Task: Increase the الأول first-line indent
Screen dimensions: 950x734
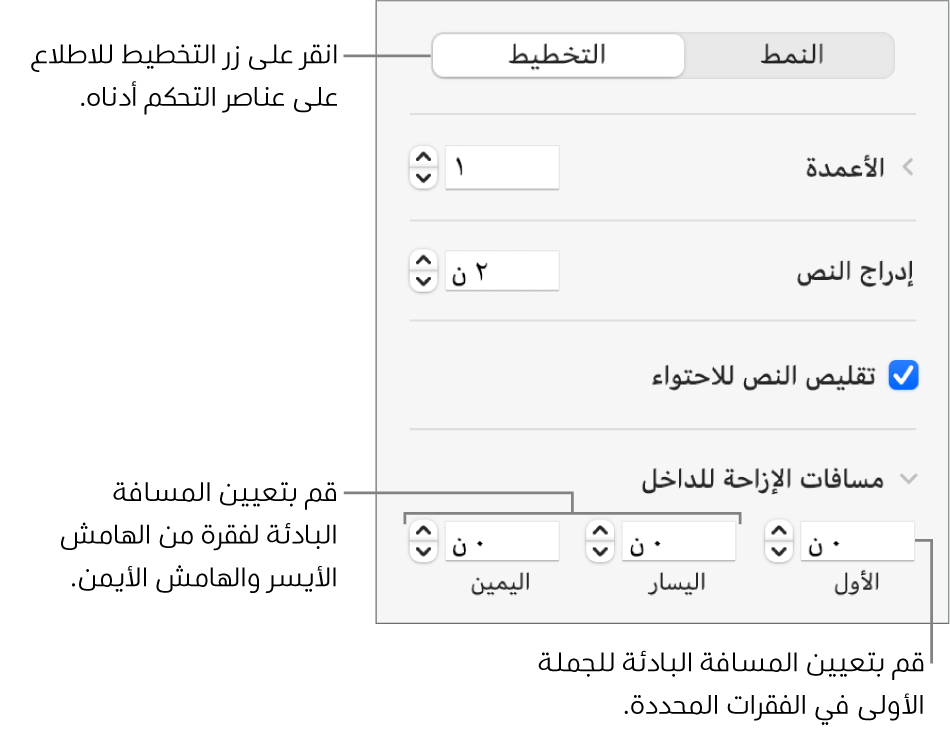Action: [x=778, y=531]
